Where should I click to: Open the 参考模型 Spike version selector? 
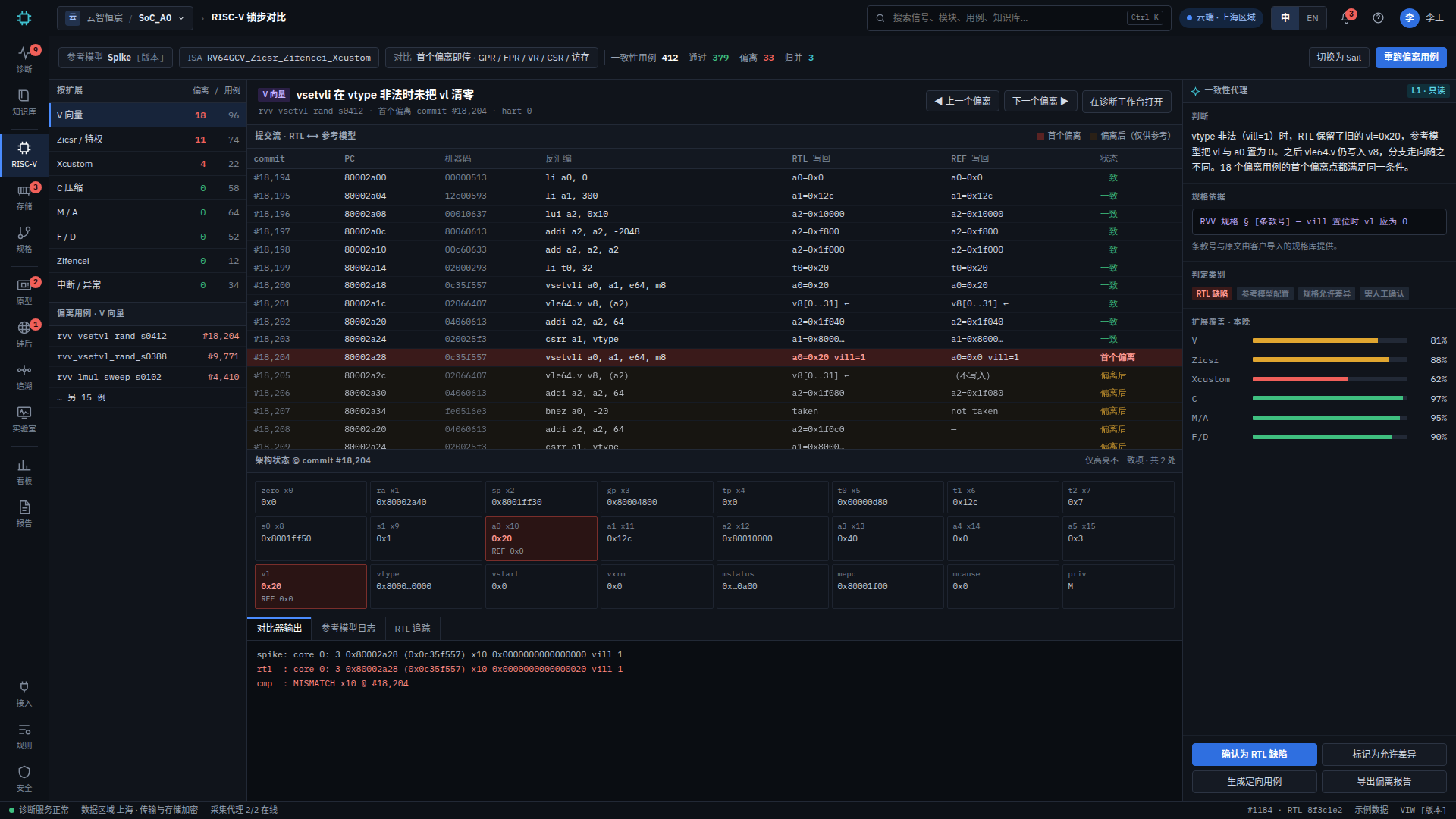(115, 58)
